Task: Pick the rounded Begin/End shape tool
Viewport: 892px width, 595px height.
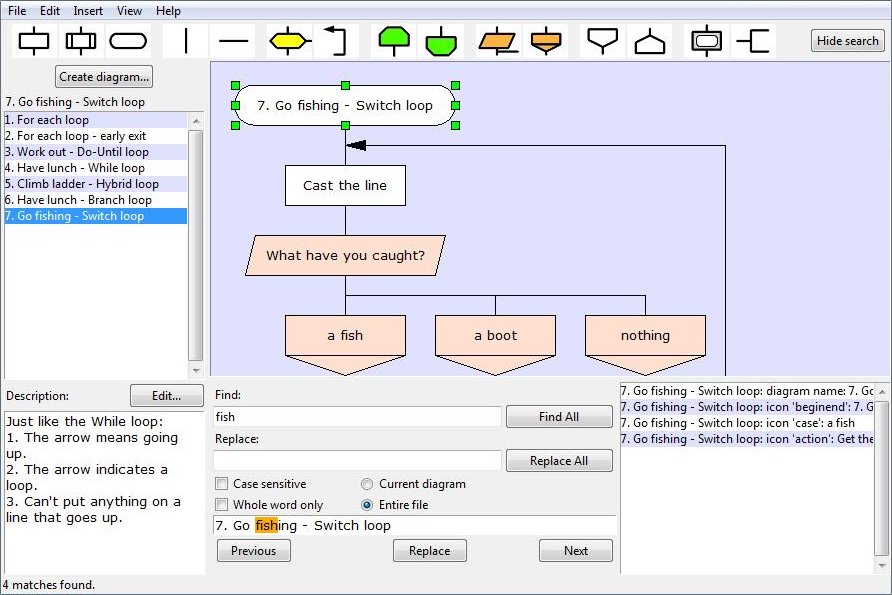Action: (x=128, y=41)
